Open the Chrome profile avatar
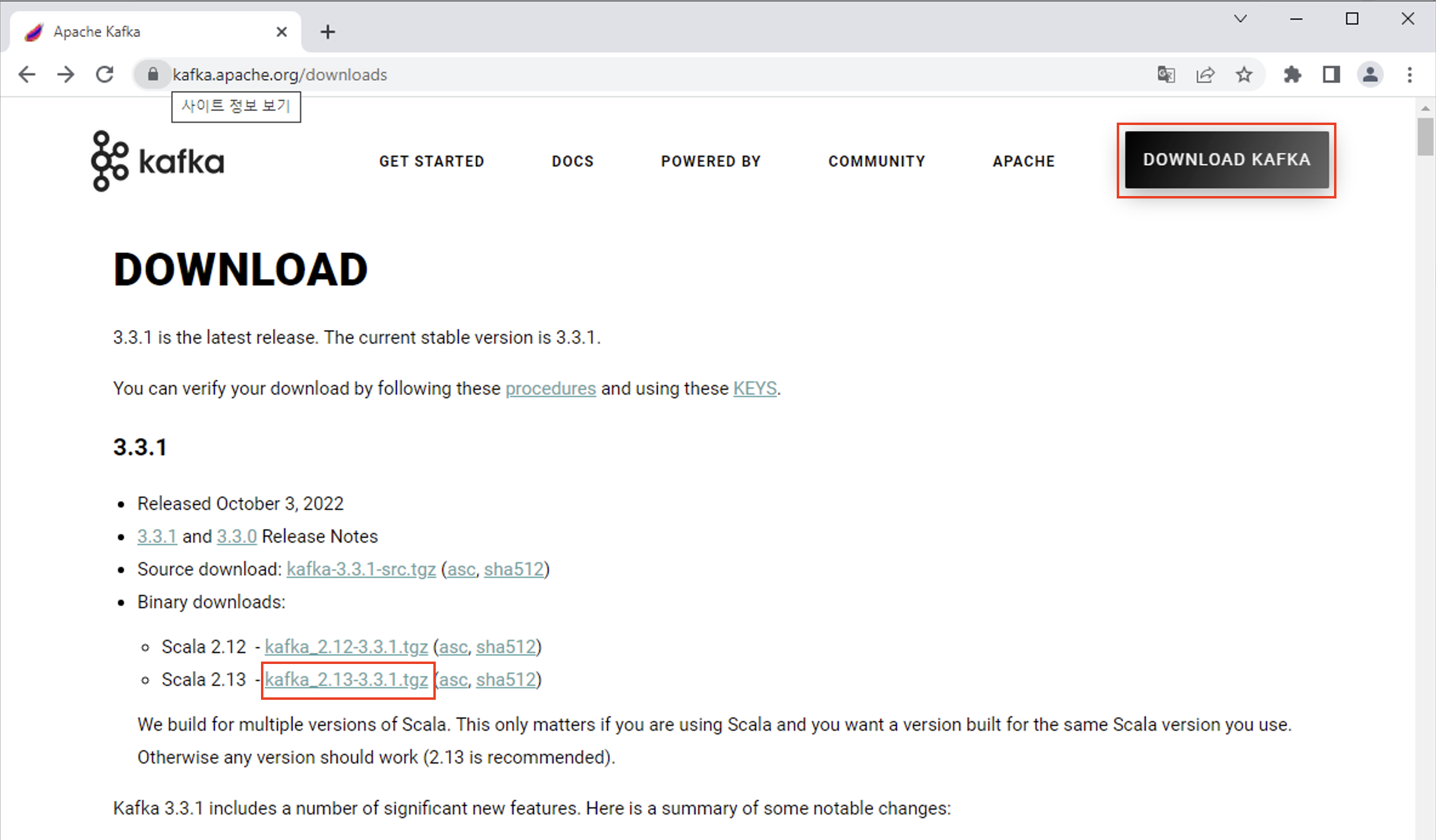Image resolution: width=1436 pixels, height=840 pixels. coord(1370,75)
